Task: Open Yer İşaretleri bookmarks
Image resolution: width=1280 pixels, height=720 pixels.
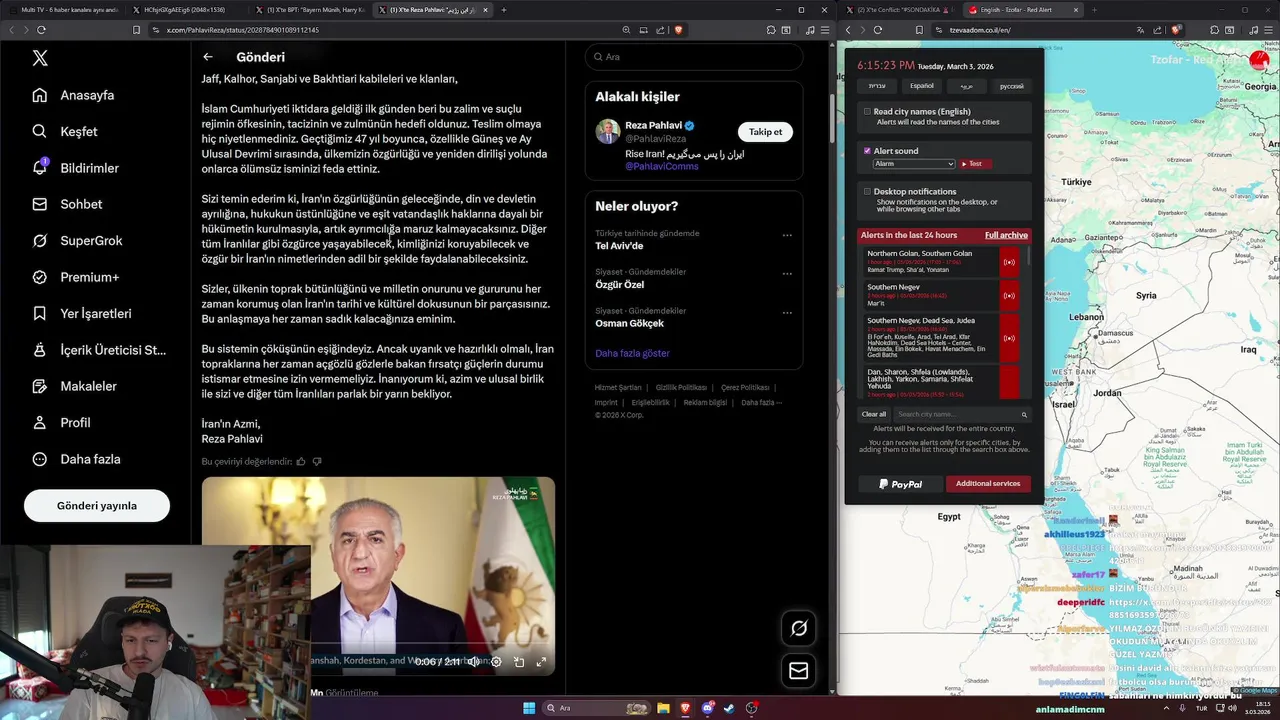Action: pyautogui.click(x=82, y=313)
